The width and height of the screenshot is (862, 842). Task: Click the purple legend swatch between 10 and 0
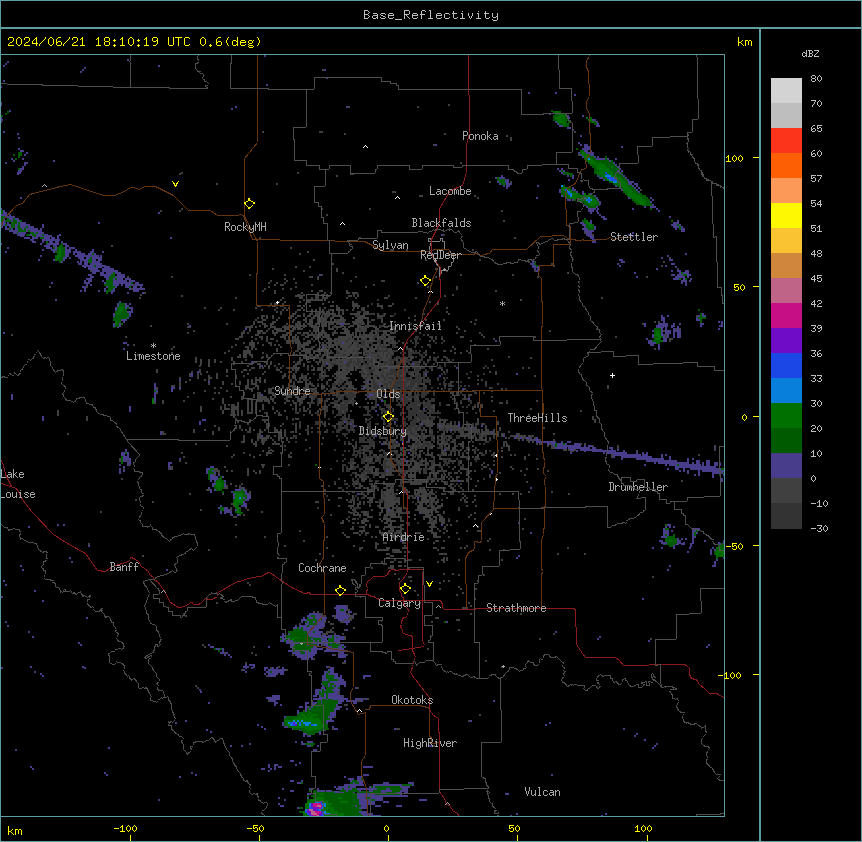pyautogui.click(x=786, y=466)
